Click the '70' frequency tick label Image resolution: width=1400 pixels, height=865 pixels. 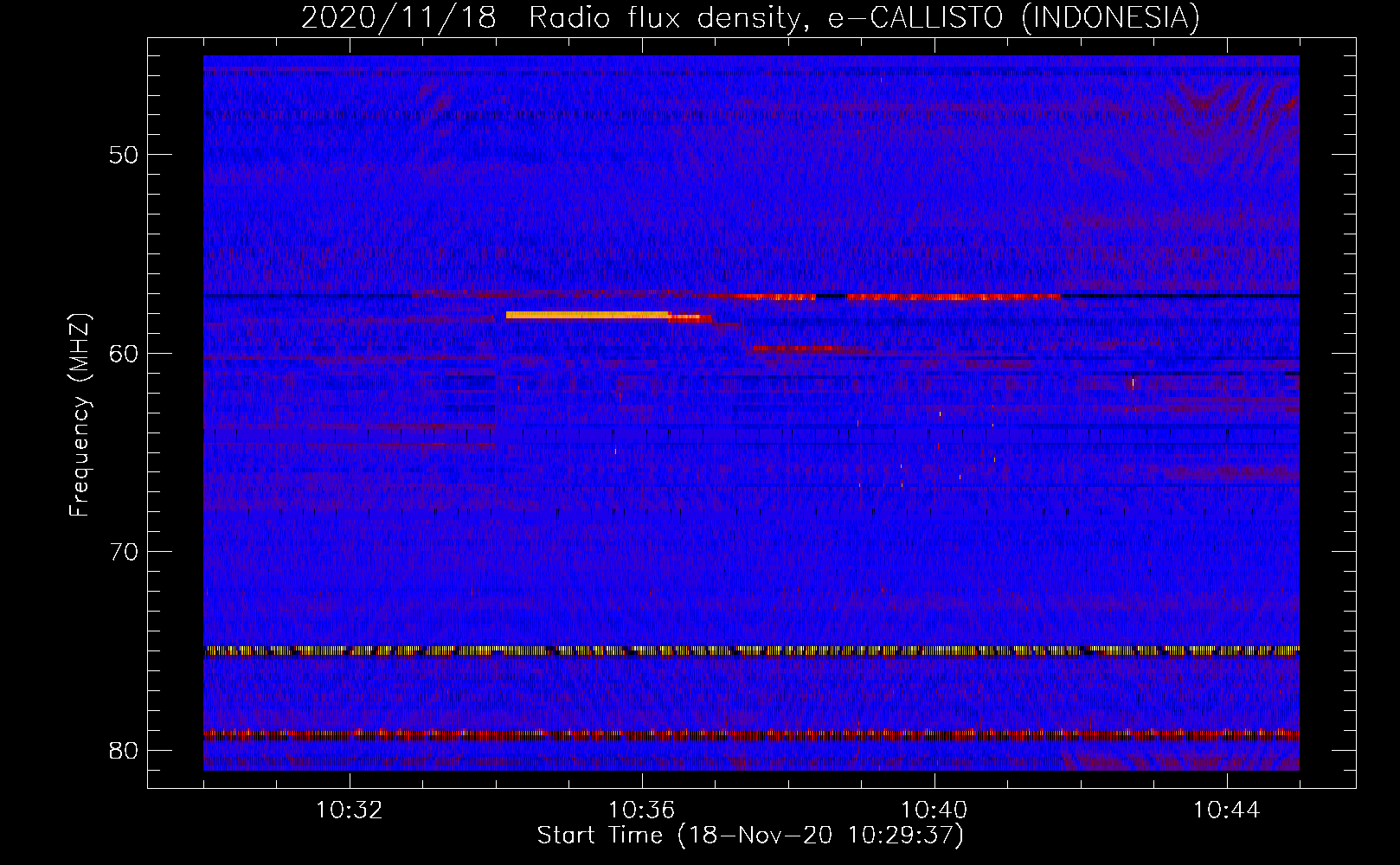pos(124,552)
